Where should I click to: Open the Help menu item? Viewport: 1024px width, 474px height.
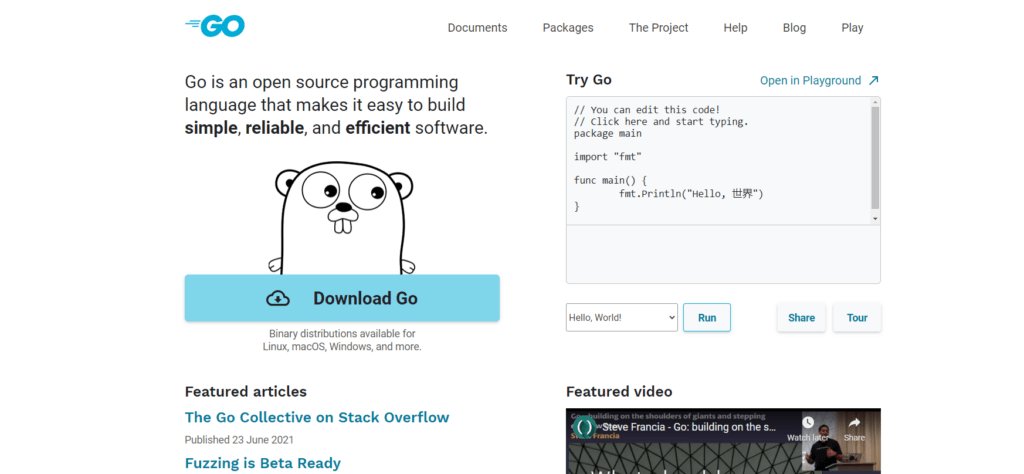pos(735,27)
